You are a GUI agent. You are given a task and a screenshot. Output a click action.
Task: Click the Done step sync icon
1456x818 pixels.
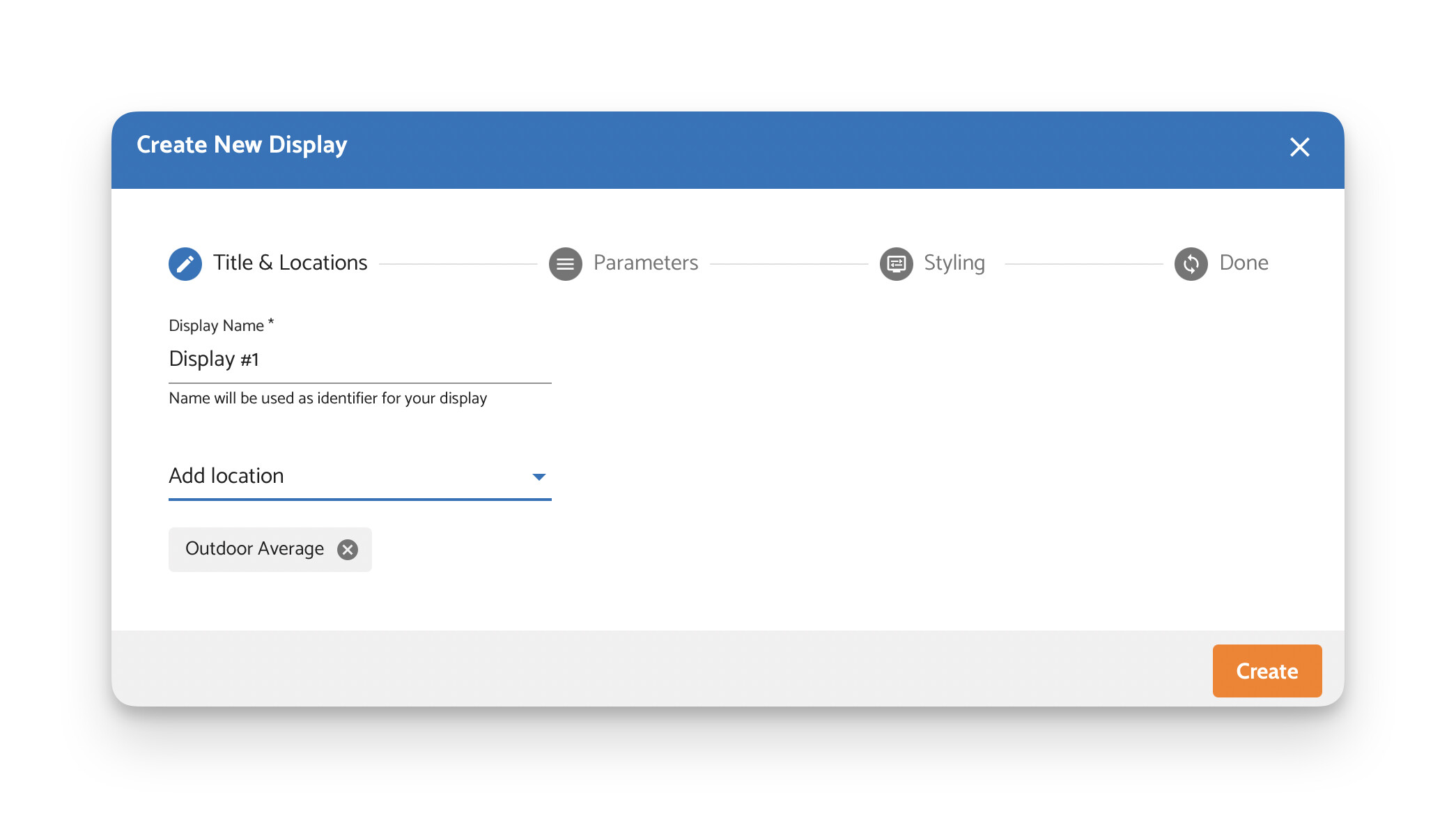click(x=1191, y=264)
